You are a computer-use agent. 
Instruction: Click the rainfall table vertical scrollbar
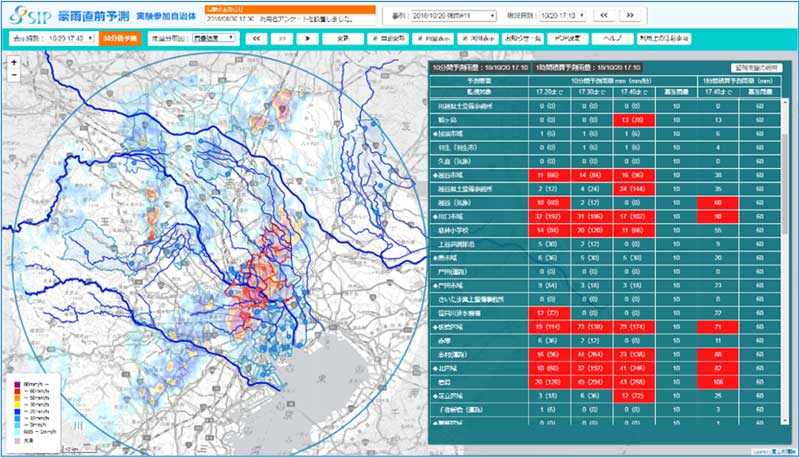pyautogui.click(x=787, y=250)
